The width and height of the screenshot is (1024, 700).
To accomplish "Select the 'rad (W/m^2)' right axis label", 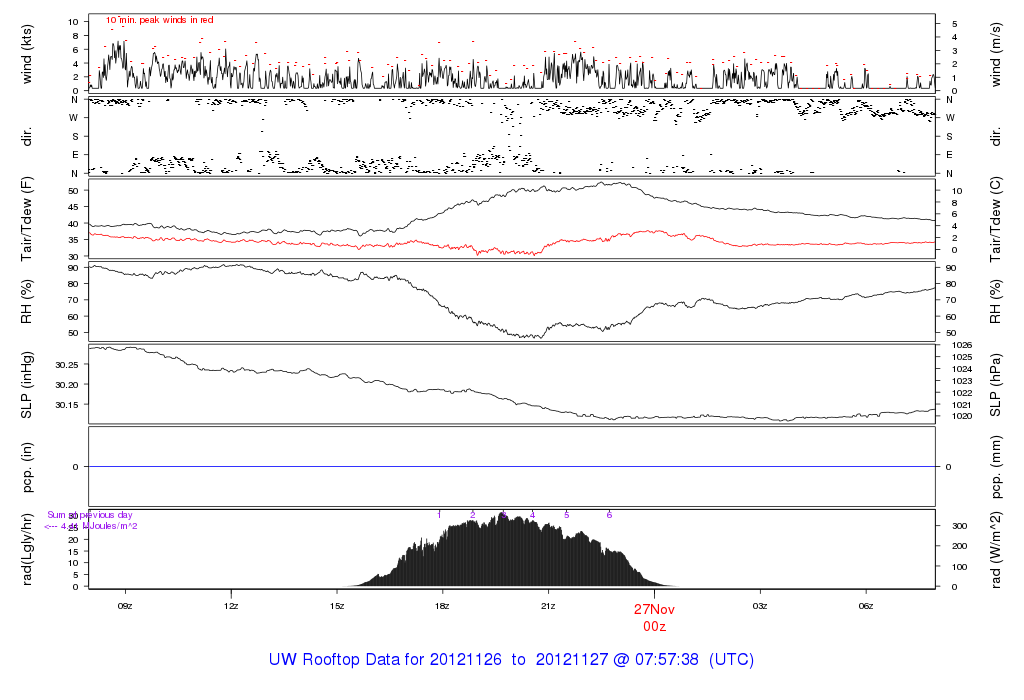I will click(997, 549).
